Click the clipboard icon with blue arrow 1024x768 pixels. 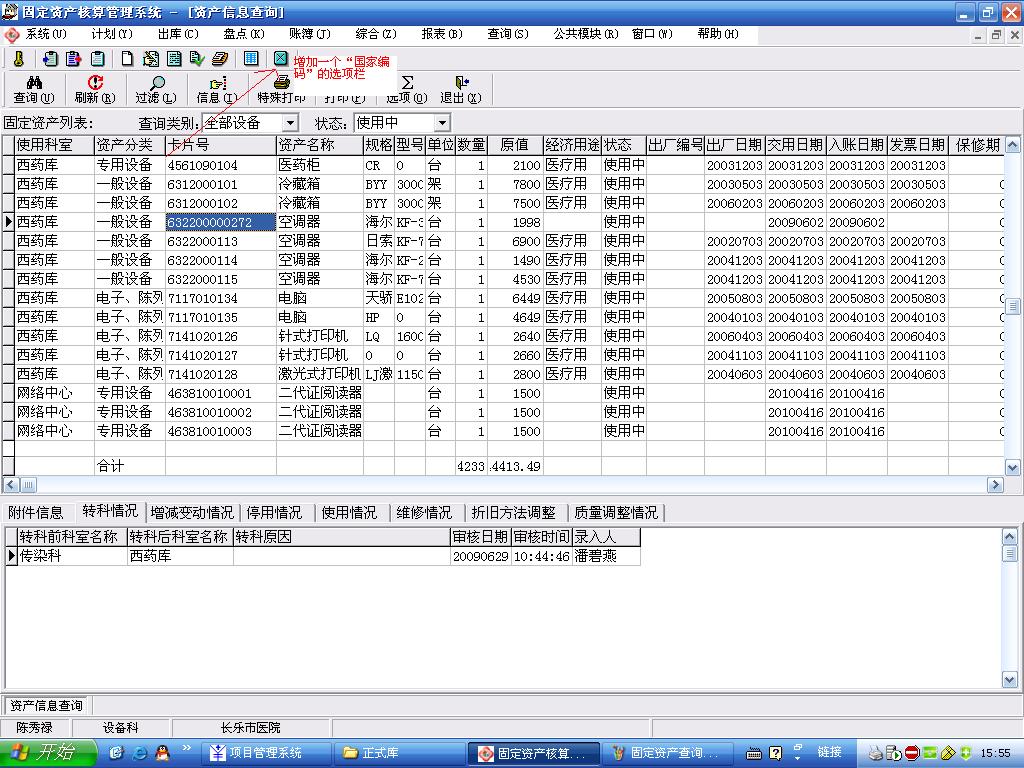point(50,59)
